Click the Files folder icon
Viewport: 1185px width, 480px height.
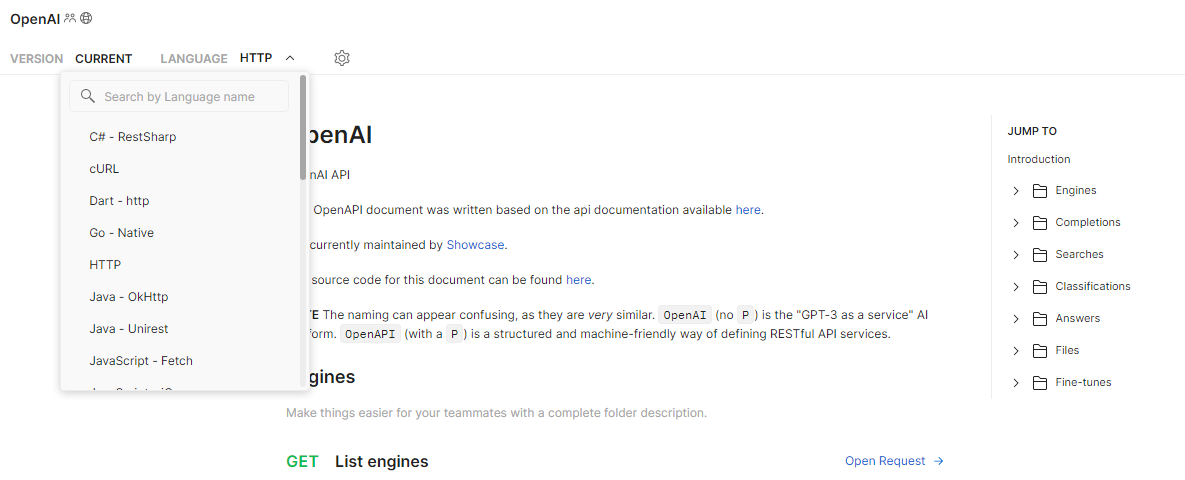[x=1039, y=351]
